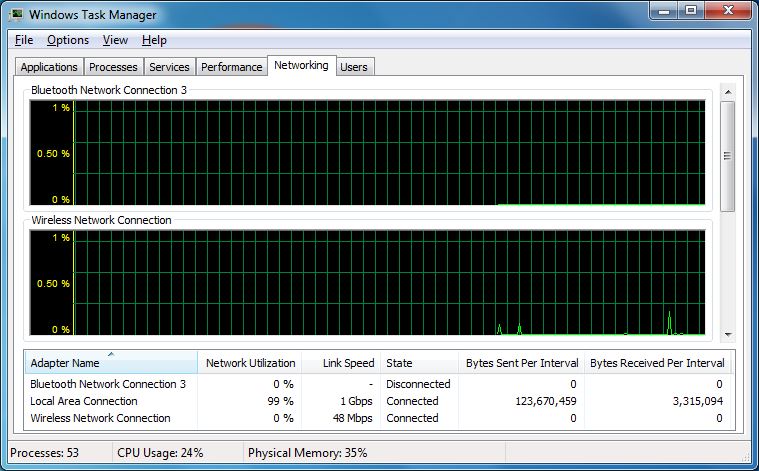Image resolution: width=759 pixels, height=471 pixels.
Task: Open the Options menu
Action: tap(68, 40)
